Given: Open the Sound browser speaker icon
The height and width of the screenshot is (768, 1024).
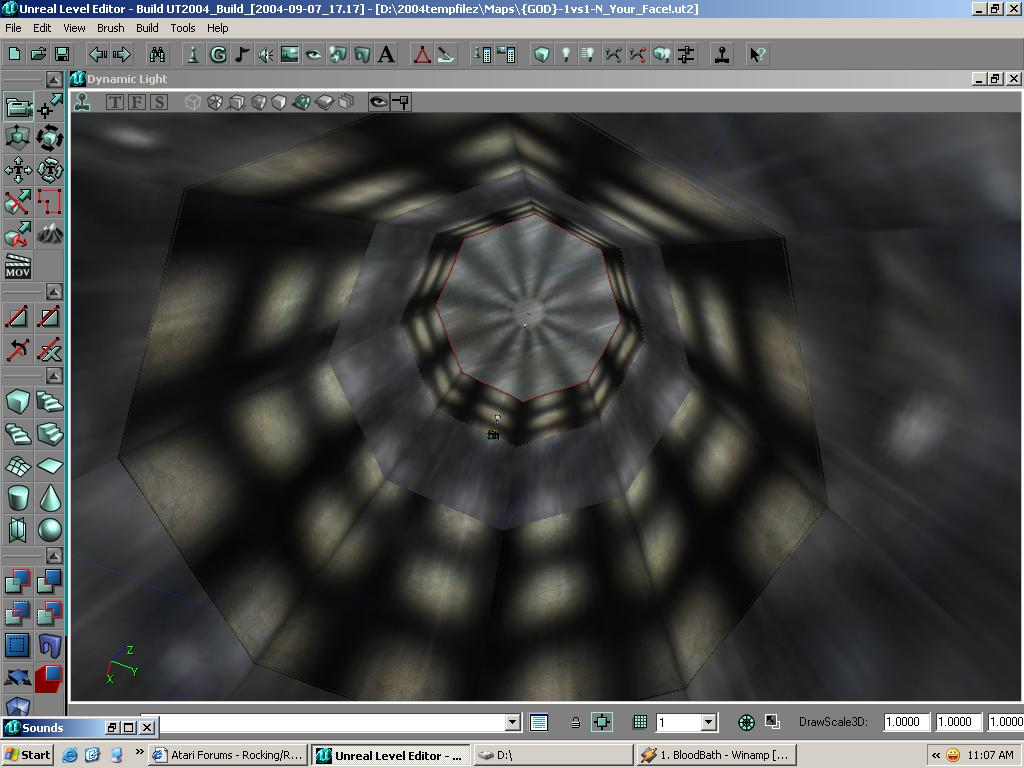Looking at the screenshot, I should click(x=267, y=55).
